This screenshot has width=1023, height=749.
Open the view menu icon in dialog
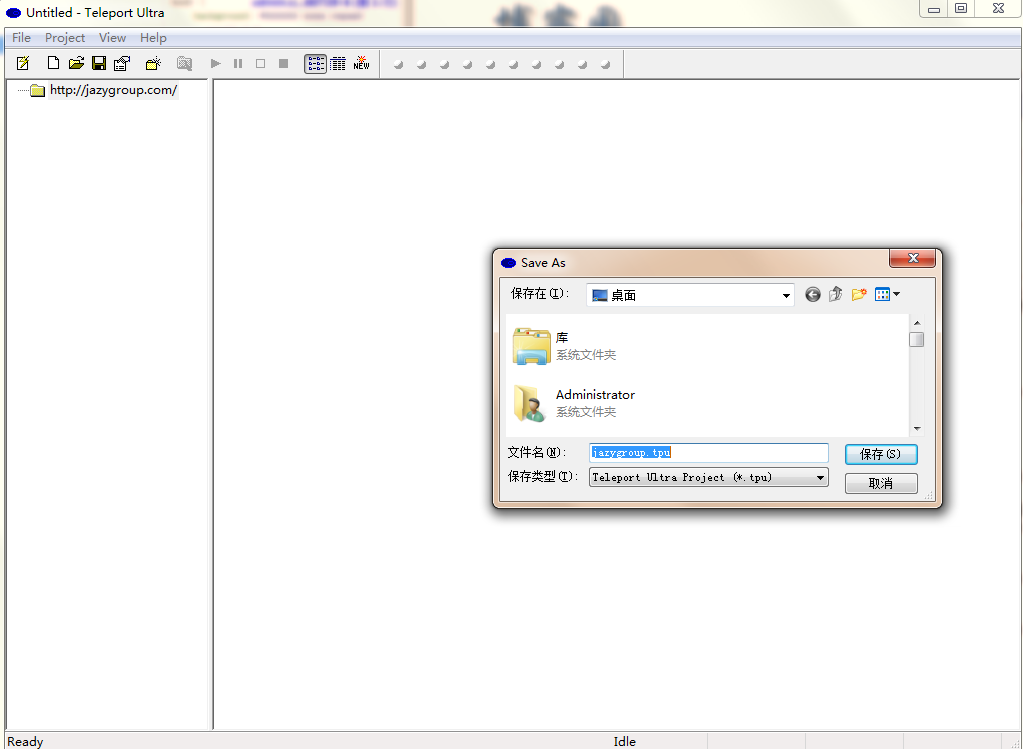(x=887, y=294)
